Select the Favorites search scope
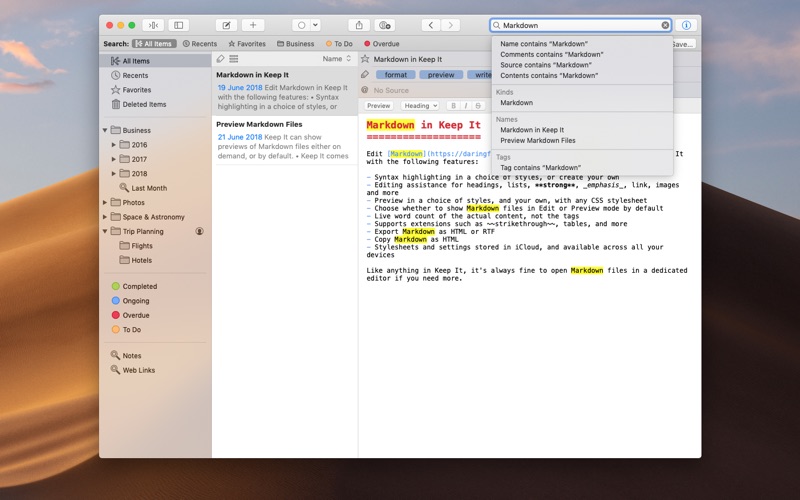The width and height of the screenshot is (800, 500). coord(246,44)
